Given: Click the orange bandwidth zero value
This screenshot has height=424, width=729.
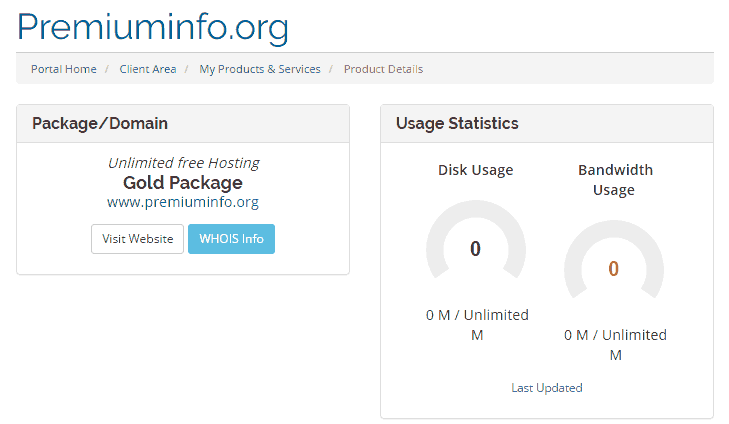Looking at the screenshot, I should (614, 269).
